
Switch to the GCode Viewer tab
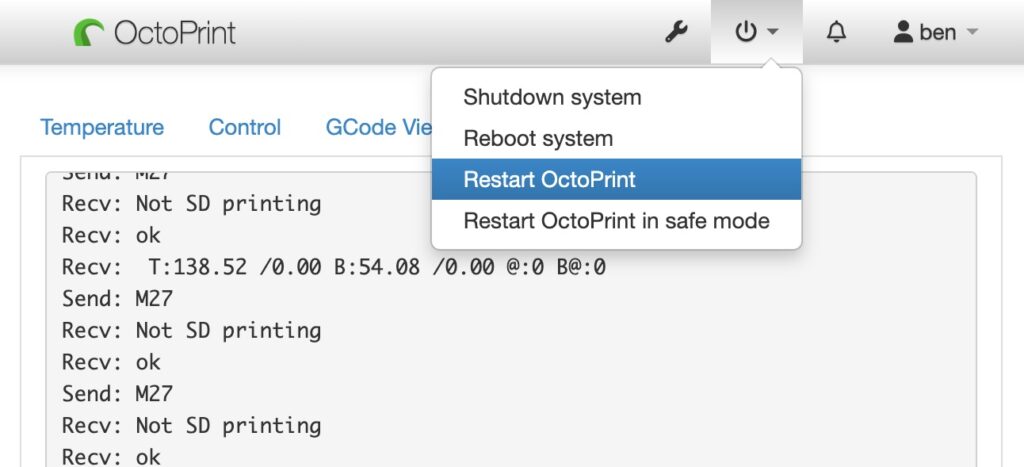[378, 128]
